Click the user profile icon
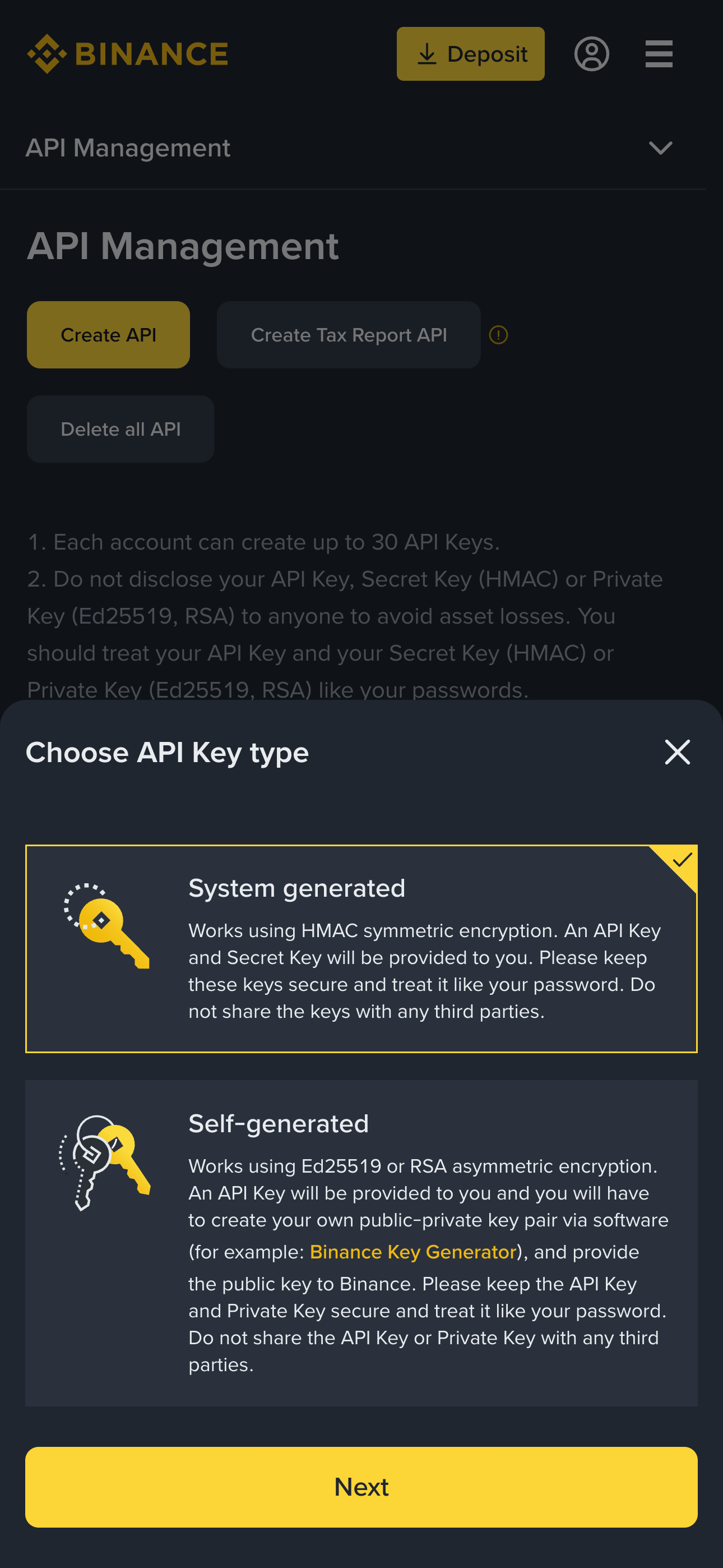723x1568 pixels. pos(591,54)
